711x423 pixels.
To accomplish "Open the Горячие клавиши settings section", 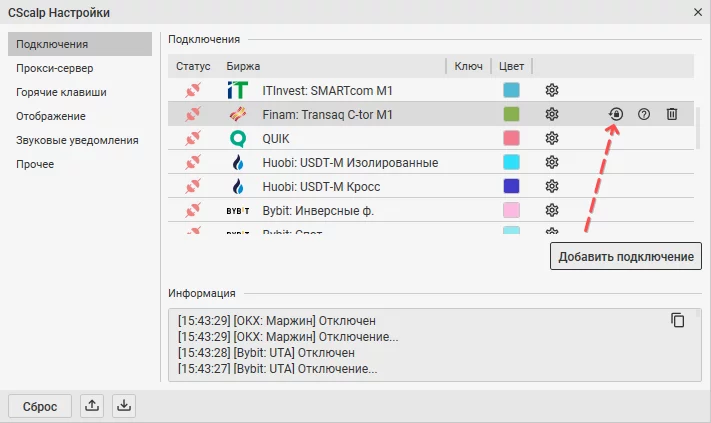I will 61,92.
